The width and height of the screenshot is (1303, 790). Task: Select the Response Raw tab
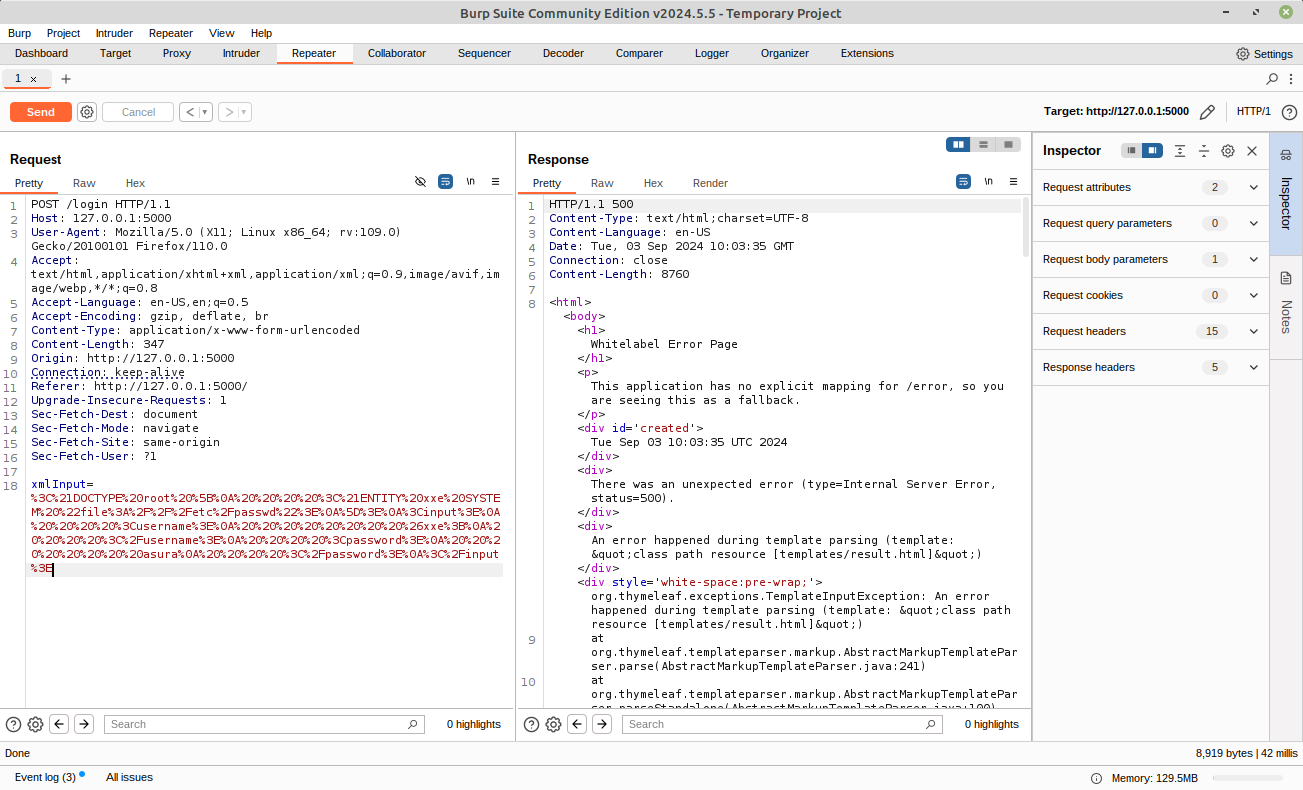(x=602, y=183)
